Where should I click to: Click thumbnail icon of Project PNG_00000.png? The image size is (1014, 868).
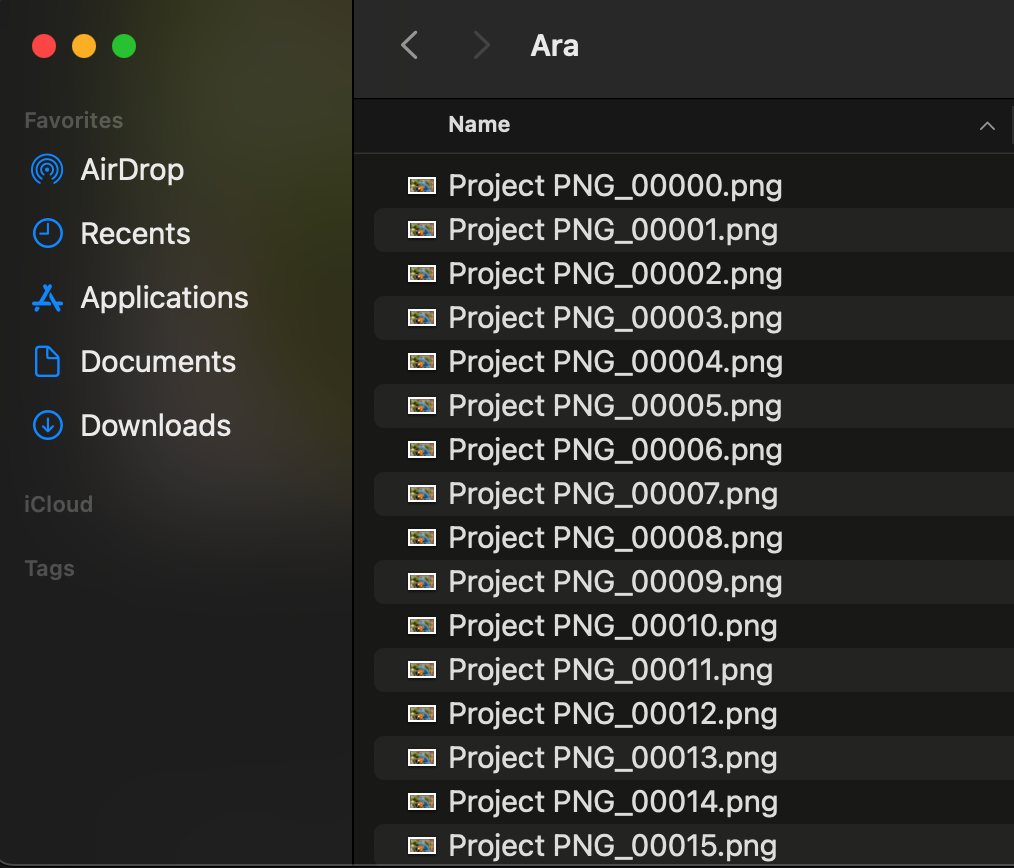(422, 186)
